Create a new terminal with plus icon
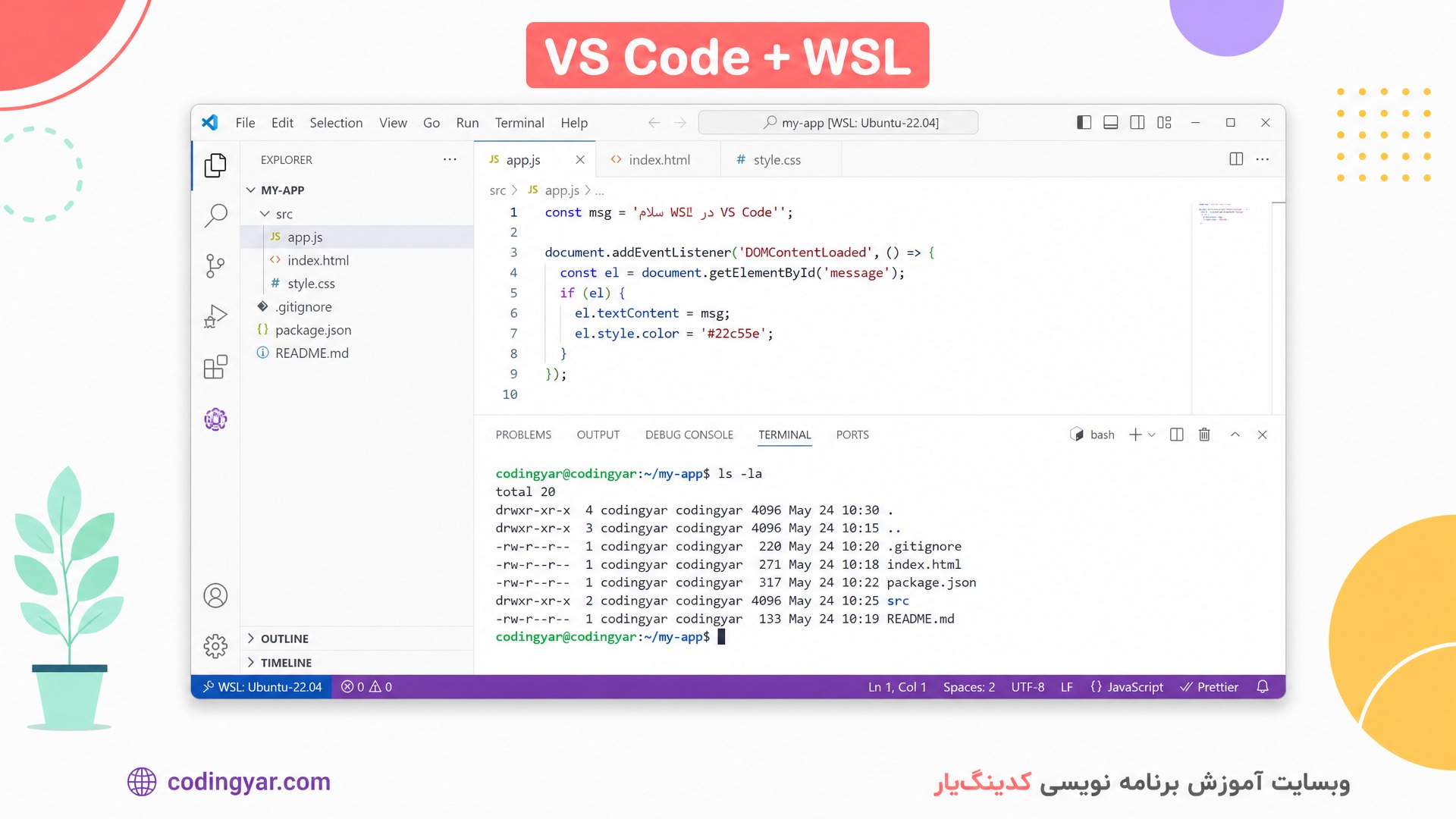1456x819 pixels. pos(1135,435)
